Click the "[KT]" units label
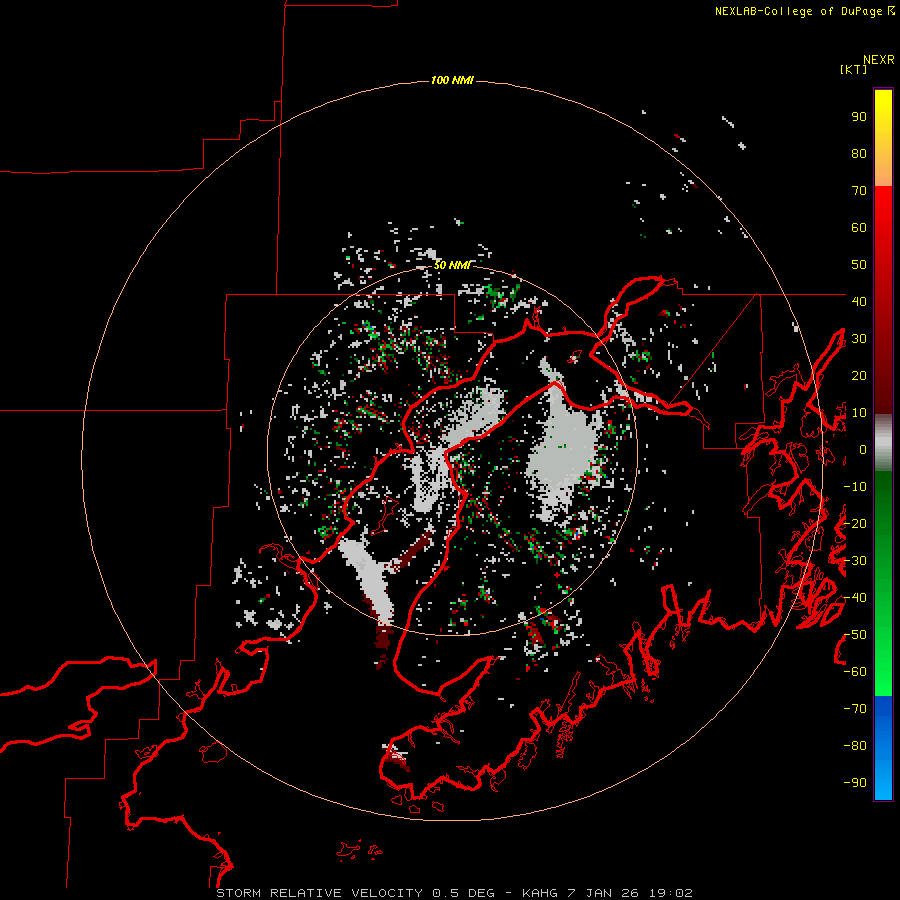 (x=854, y=69)
